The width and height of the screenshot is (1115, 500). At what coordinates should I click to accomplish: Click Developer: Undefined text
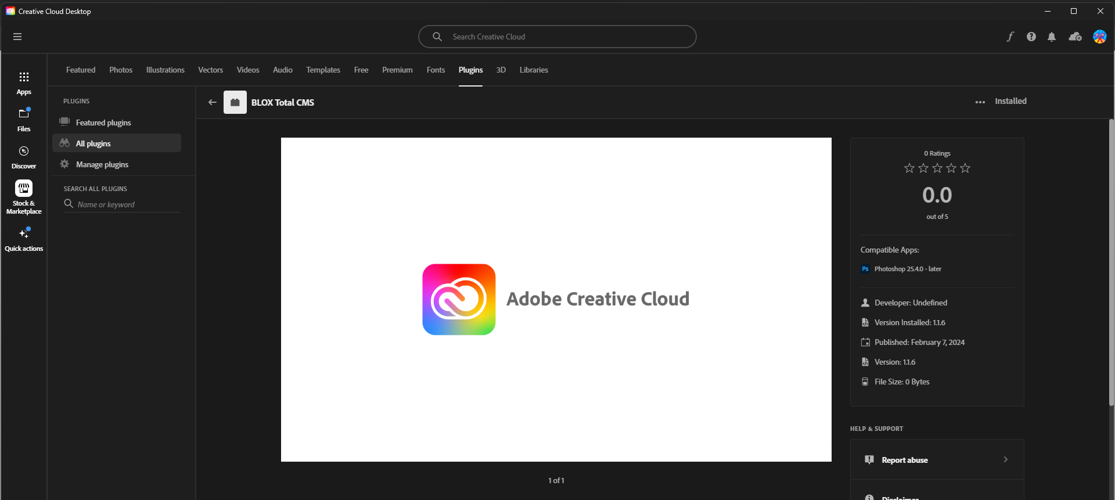[x=911, y=303]
